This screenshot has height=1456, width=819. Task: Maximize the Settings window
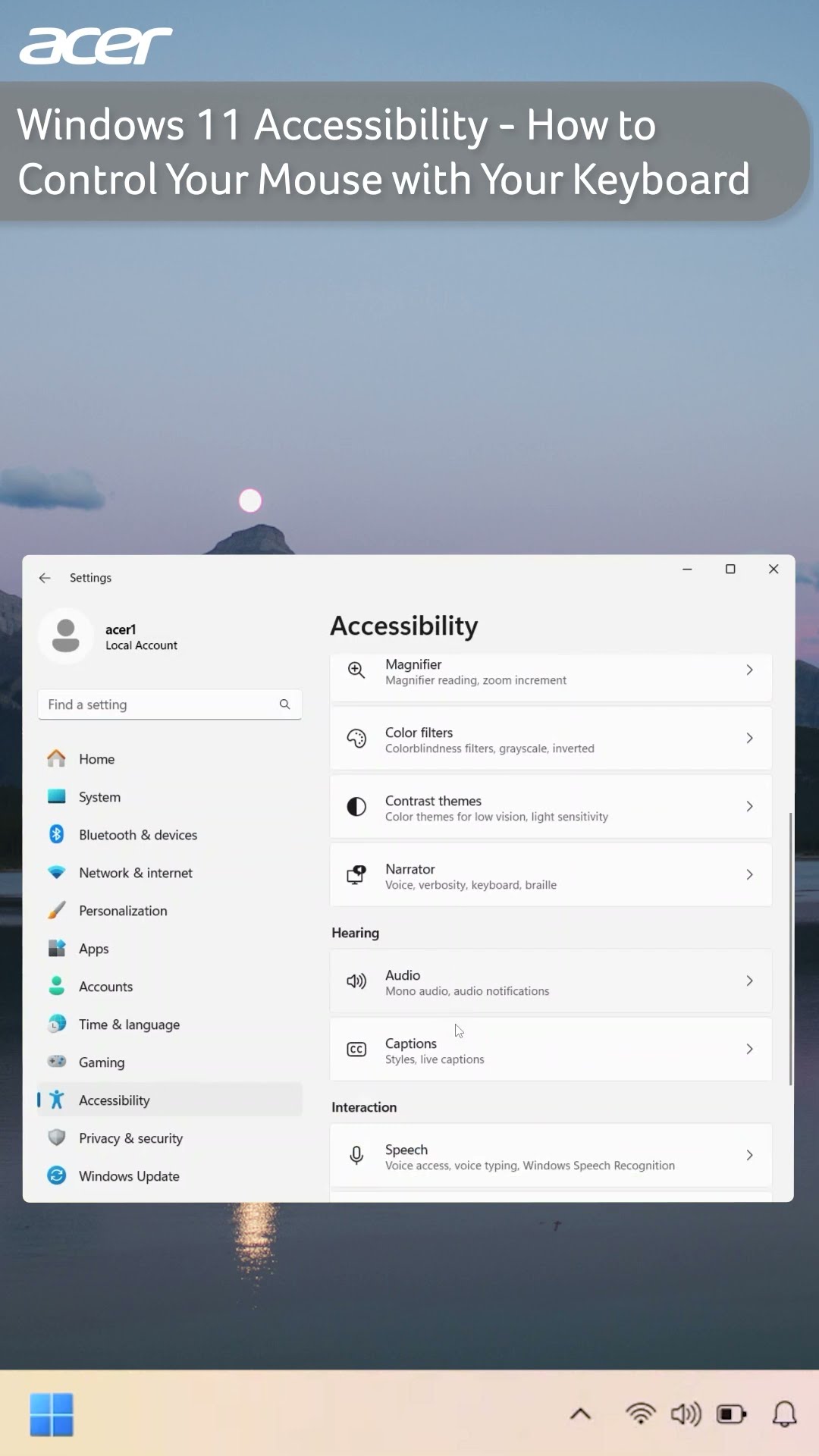(x=730, y=569)
